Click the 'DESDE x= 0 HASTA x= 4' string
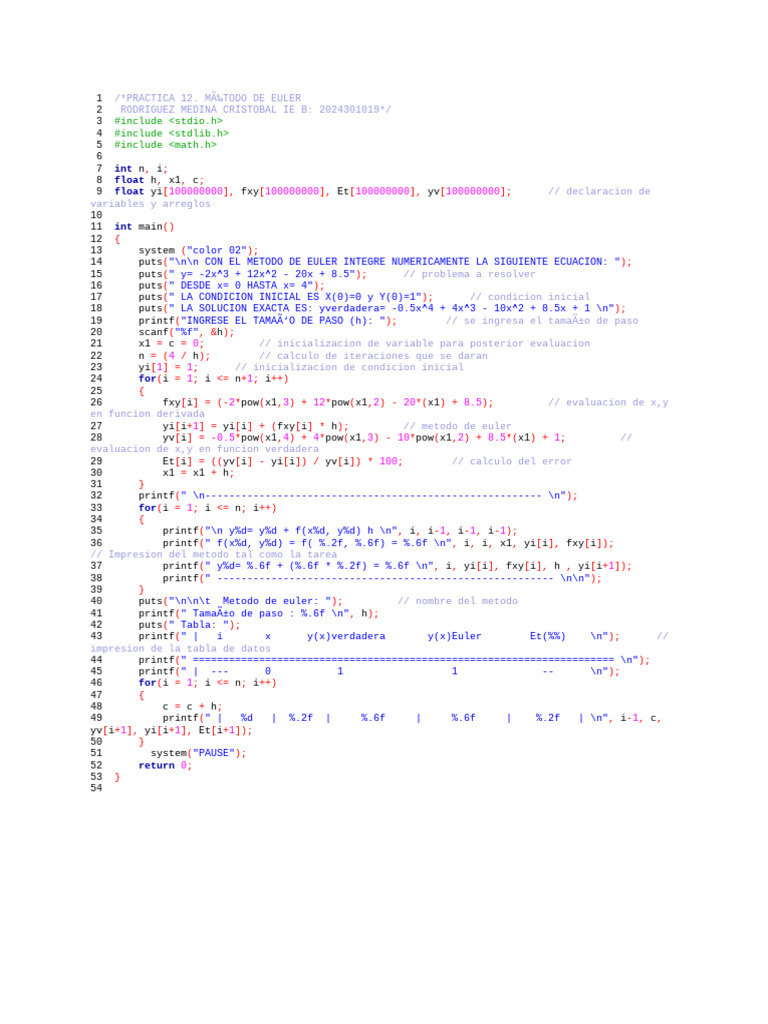Viewport: 768px width, 1024px height. [246, 285]
